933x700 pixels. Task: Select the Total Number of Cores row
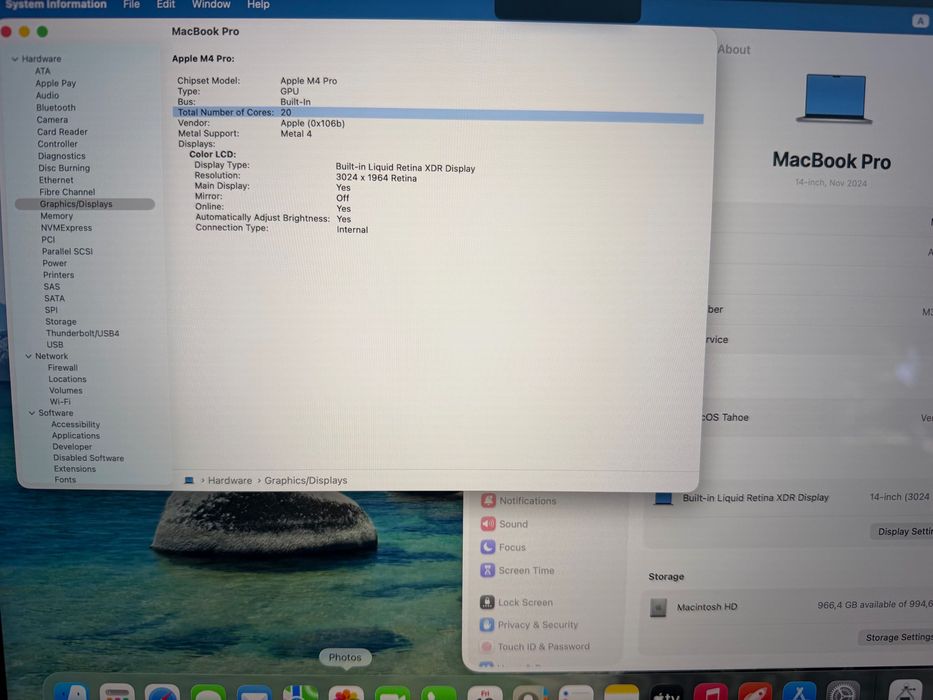tap(438, 114)
